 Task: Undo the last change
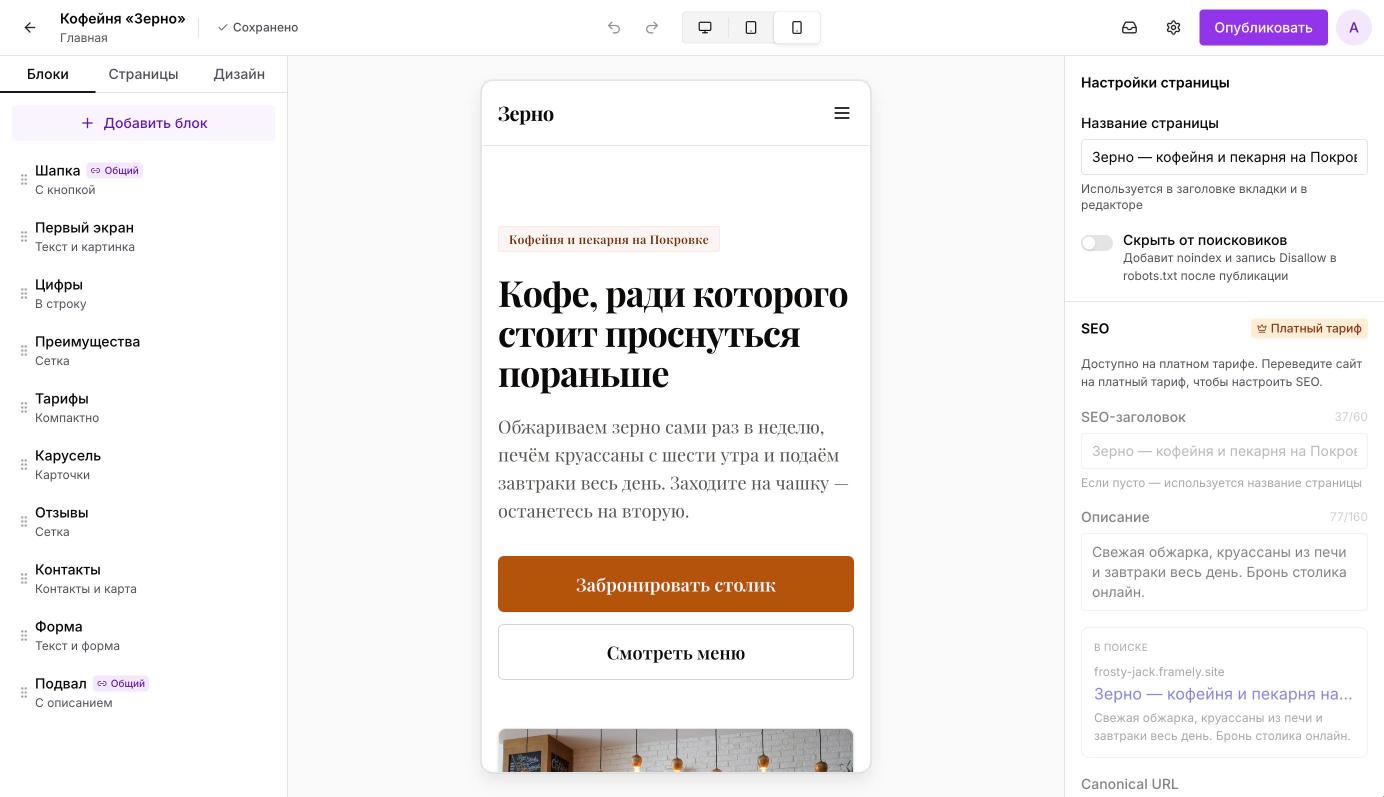point(614,28)
